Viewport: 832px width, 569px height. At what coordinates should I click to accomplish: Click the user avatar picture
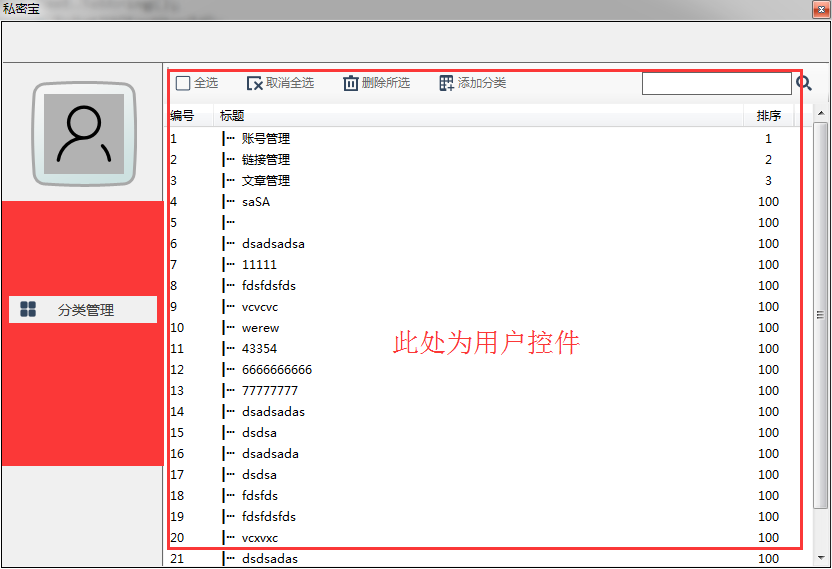pos(84,134)
